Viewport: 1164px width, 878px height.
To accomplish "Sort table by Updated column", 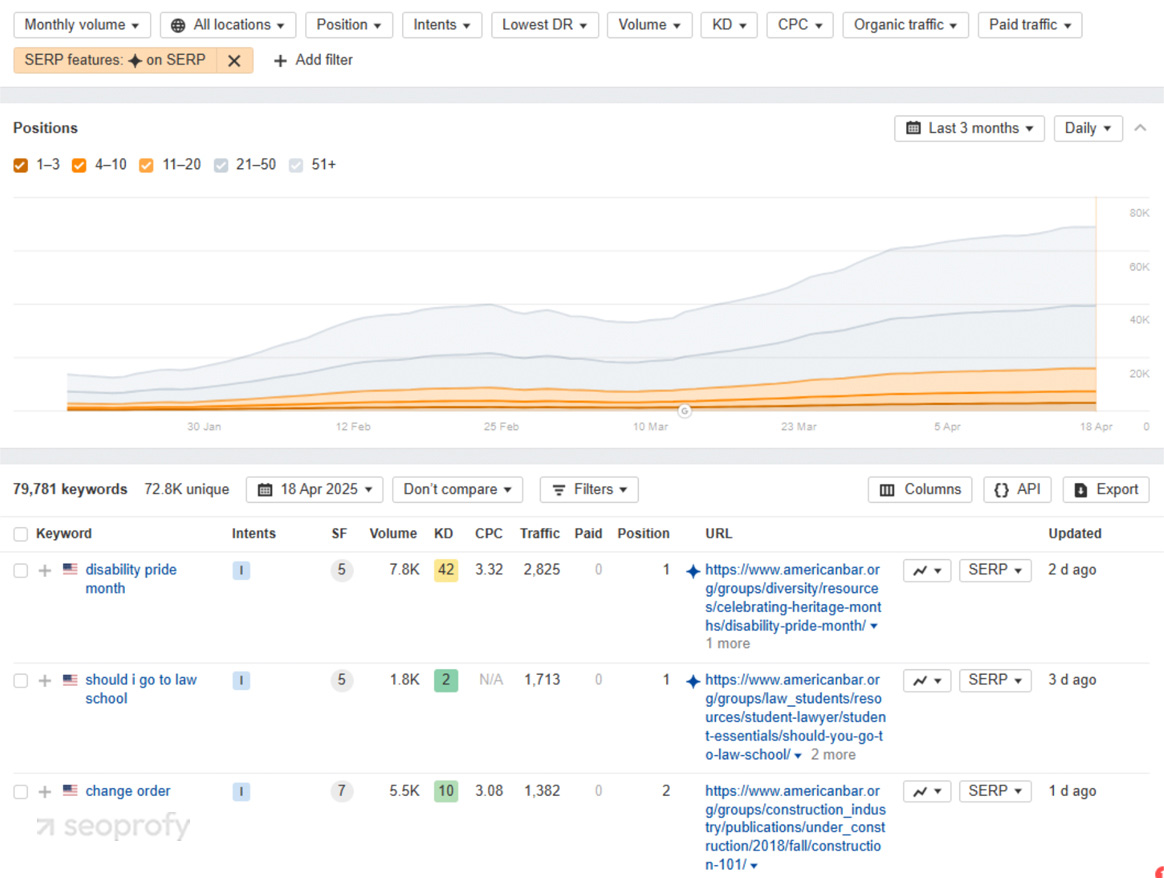I will click(1074, 534).
